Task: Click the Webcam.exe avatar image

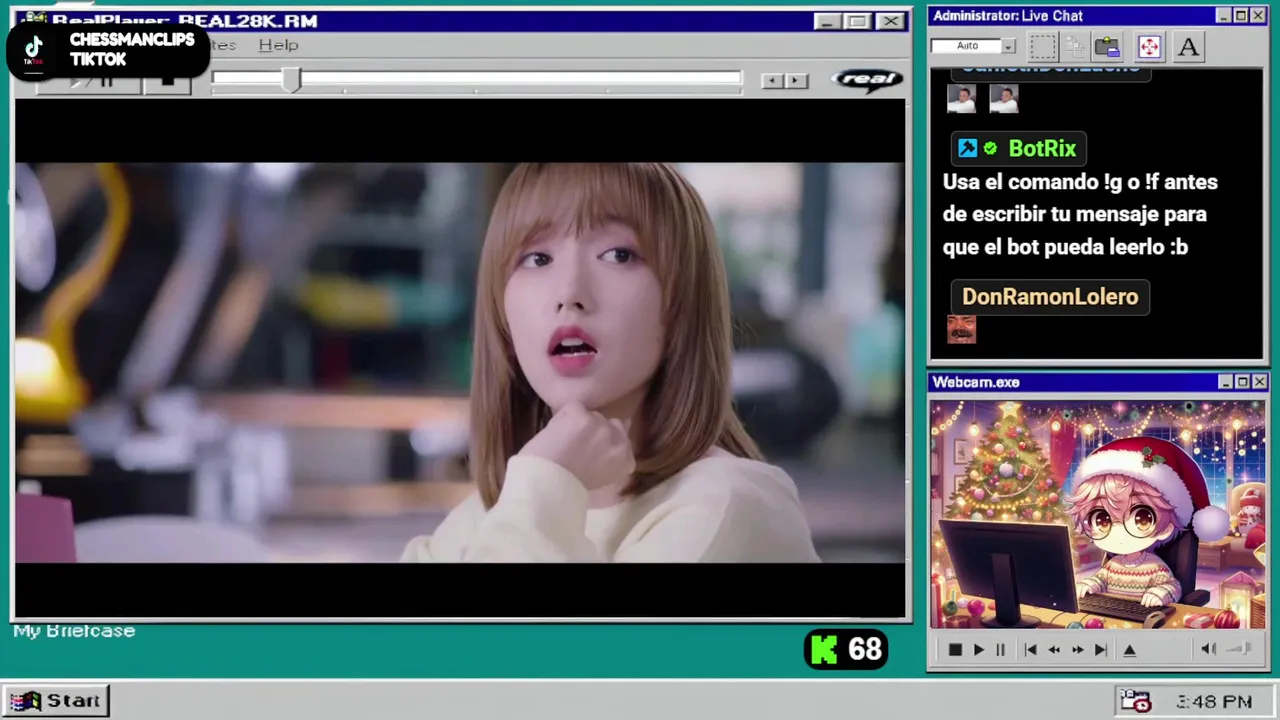Action: [x=1097, y=515]
